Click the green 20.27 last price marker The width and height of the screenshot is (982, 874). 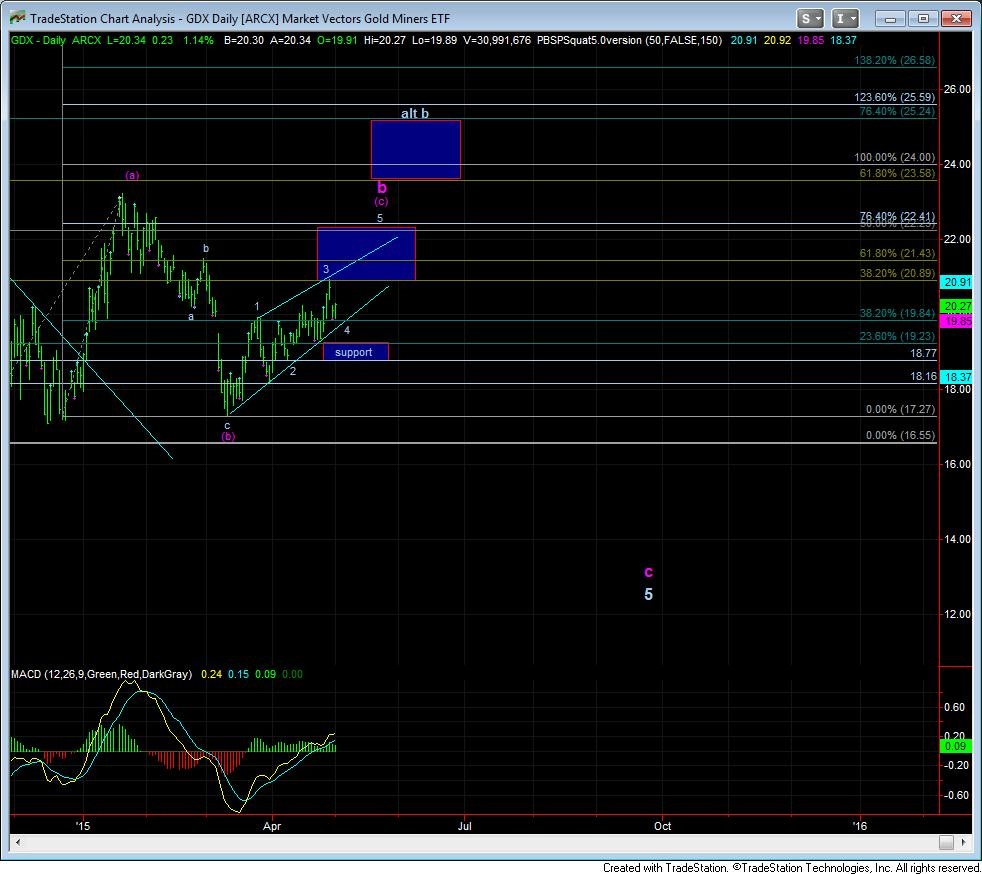pyautogui.click(x=957, y=306)
